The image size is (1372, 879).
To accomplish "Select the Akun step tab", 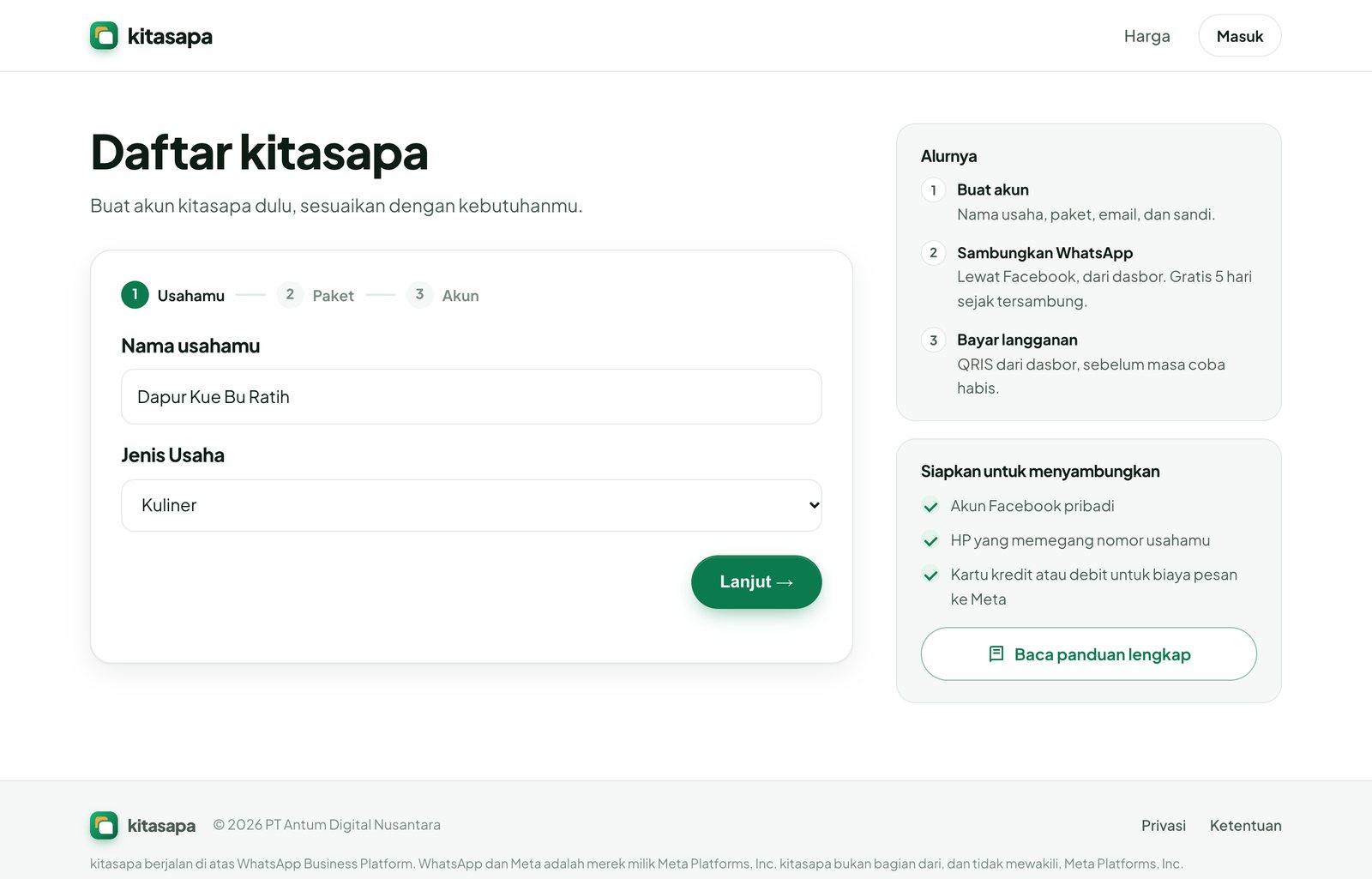I will coord(442,295).
